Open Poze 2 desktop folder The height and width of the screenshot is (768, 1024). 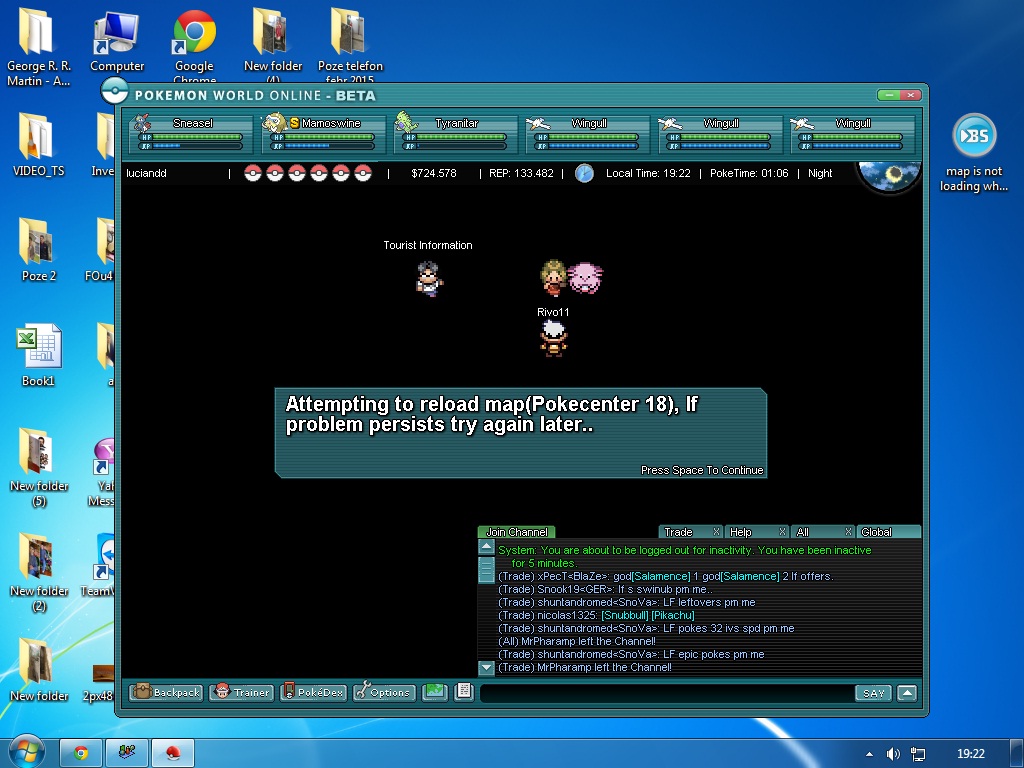click(x=39, y=249)
